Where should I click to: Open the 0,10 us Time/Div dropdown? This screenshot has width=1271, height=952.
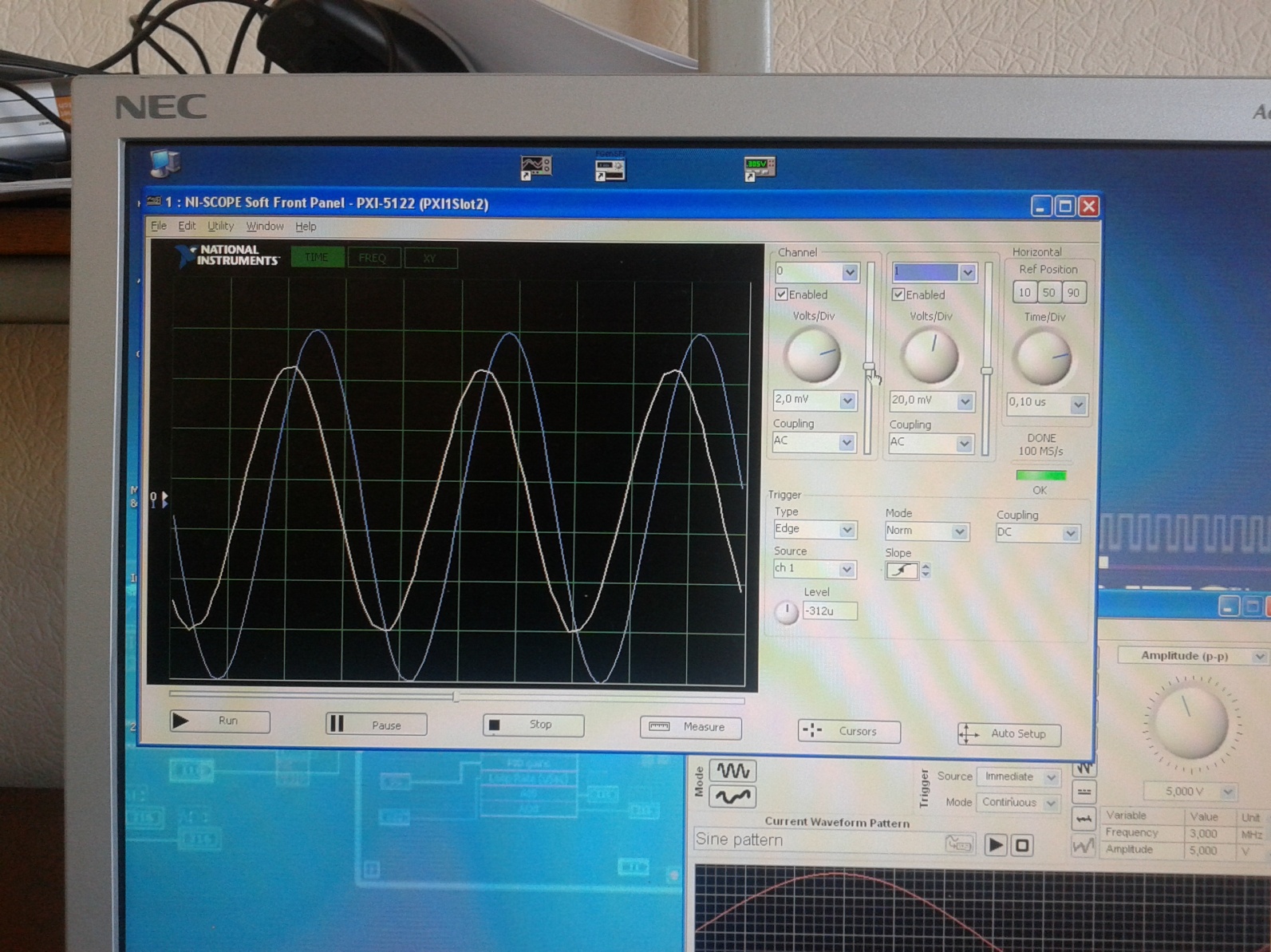tap(1078, 405)
